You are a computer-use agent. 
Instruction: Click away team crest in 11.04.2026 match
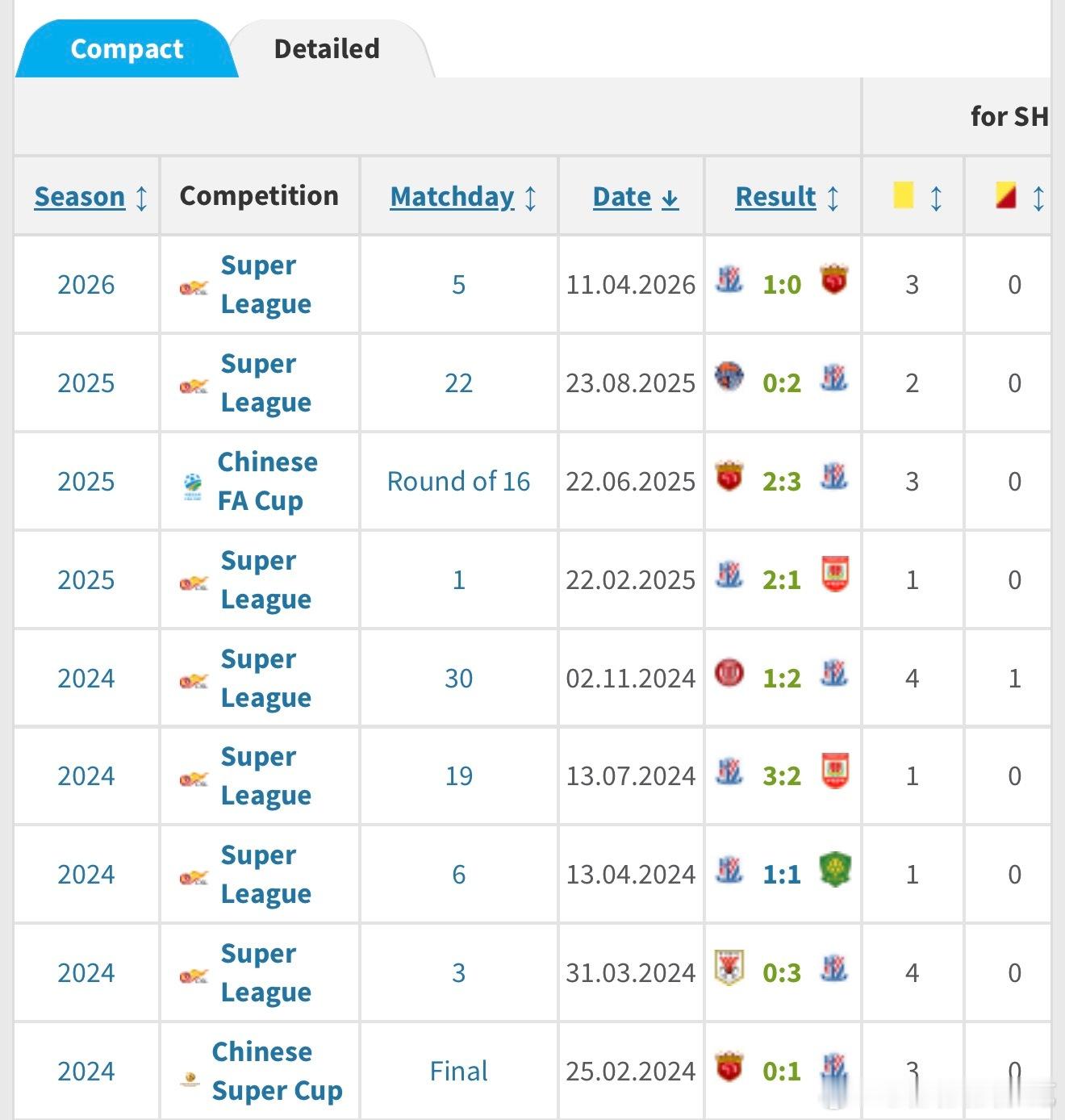click(834, 280)
